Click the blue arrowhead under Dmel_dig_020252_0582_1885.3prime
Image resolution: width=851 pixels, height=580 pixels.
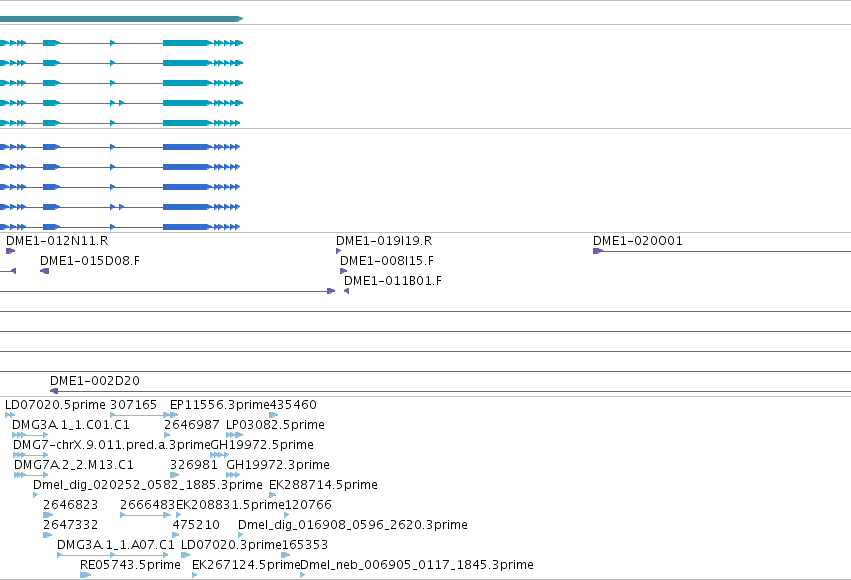point(36,495)
